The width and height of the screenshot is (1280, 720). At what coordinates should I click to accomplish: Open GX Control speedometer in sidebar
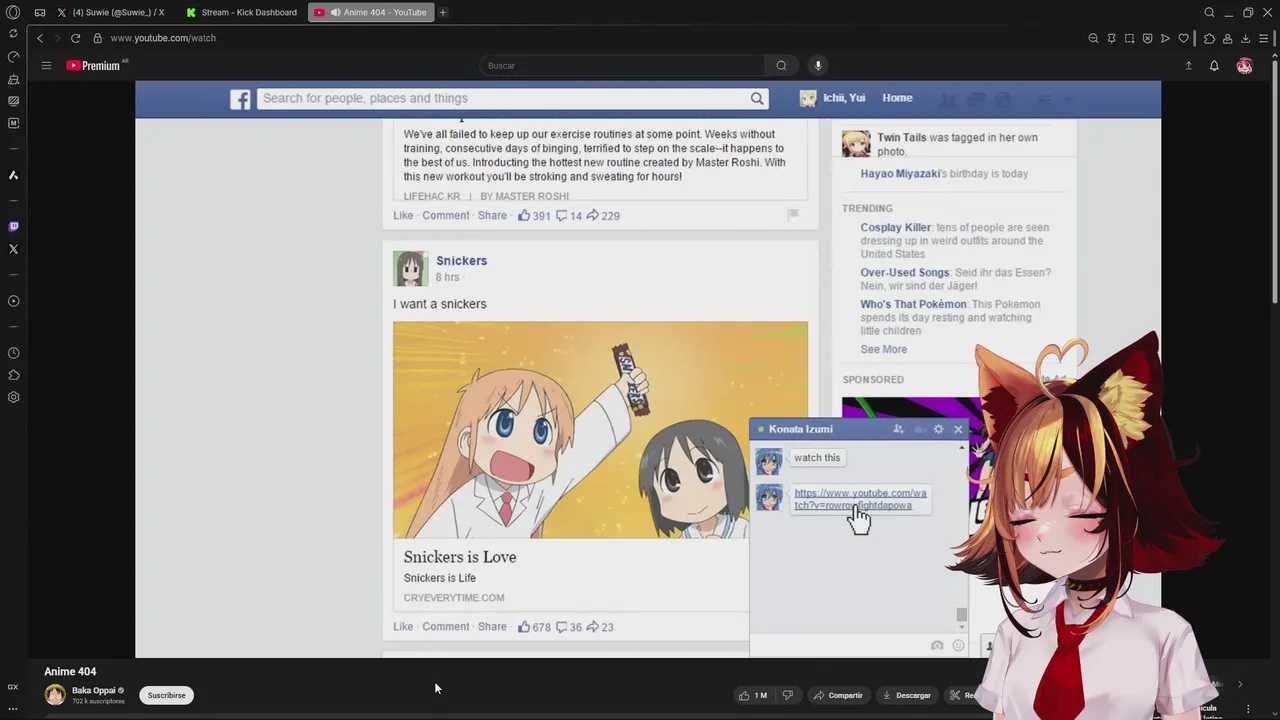[x=13, y=57]
